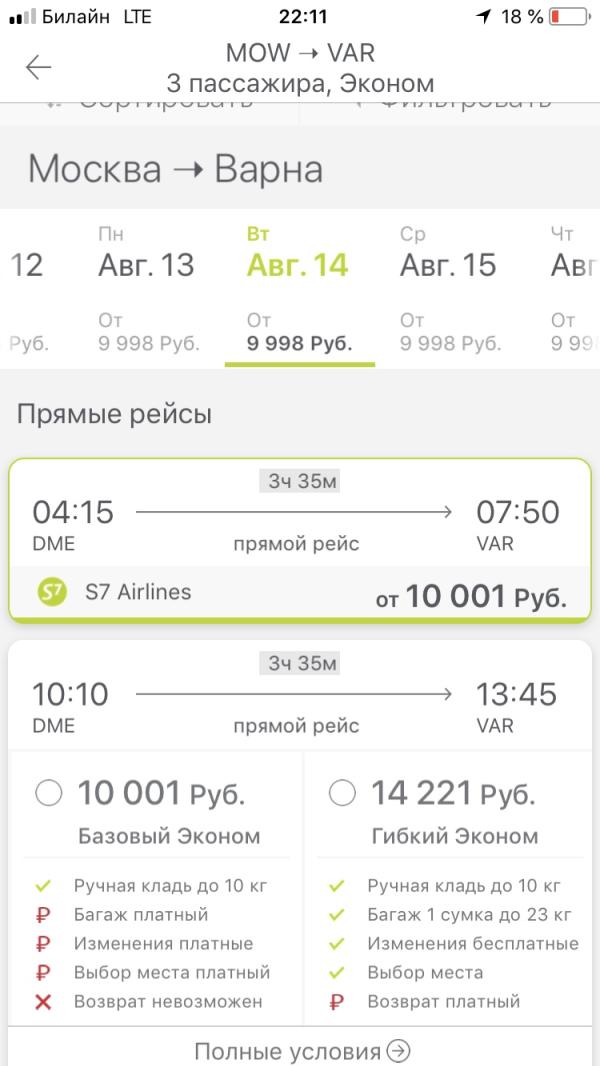This screenshot has height=1066, width=600.
Task: Select the Гибкий Эконом 14 221 Руб. fare
Action: pyautogui.click(x=342, y=793)
